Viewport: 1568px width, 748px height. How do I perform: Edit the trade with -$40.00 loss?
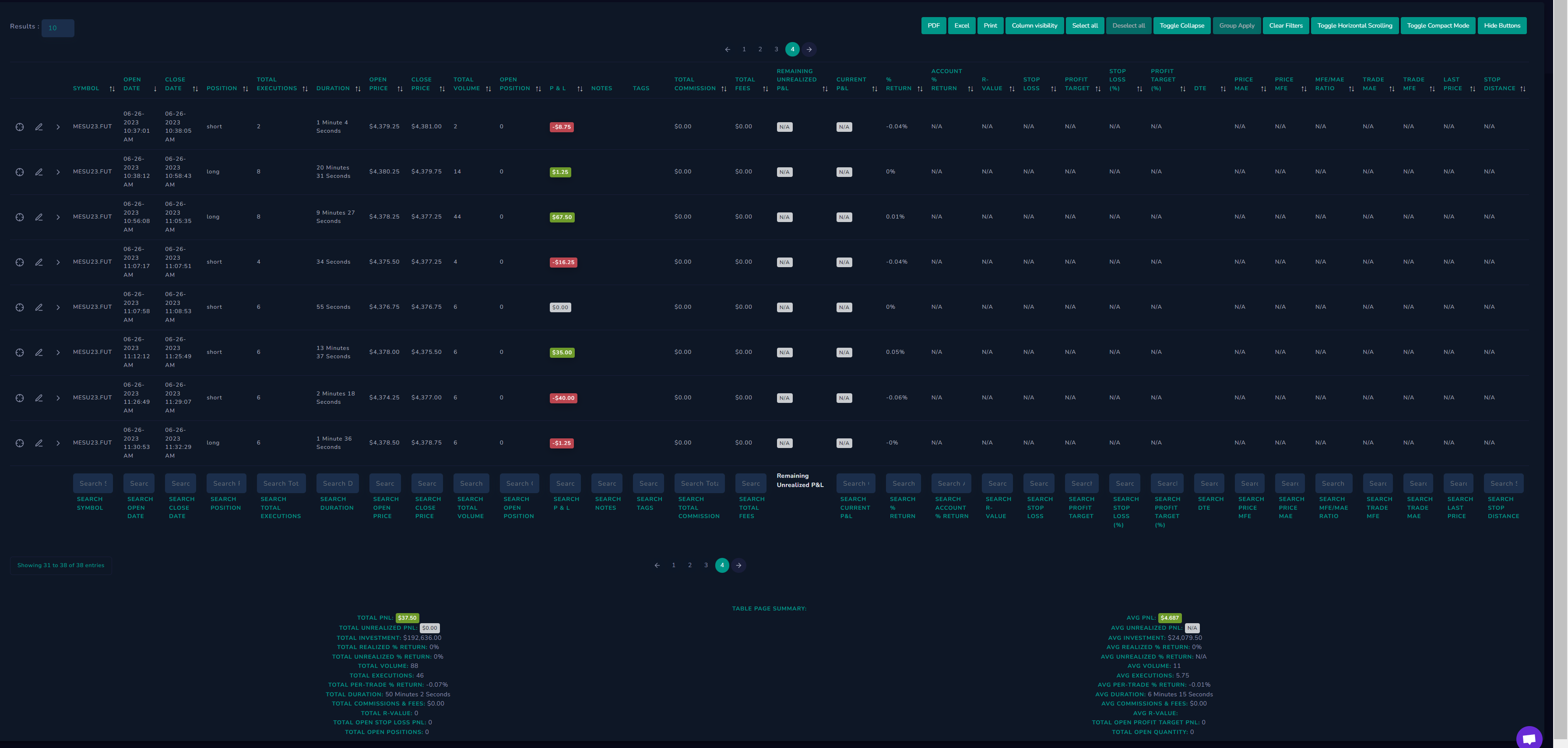39,398
